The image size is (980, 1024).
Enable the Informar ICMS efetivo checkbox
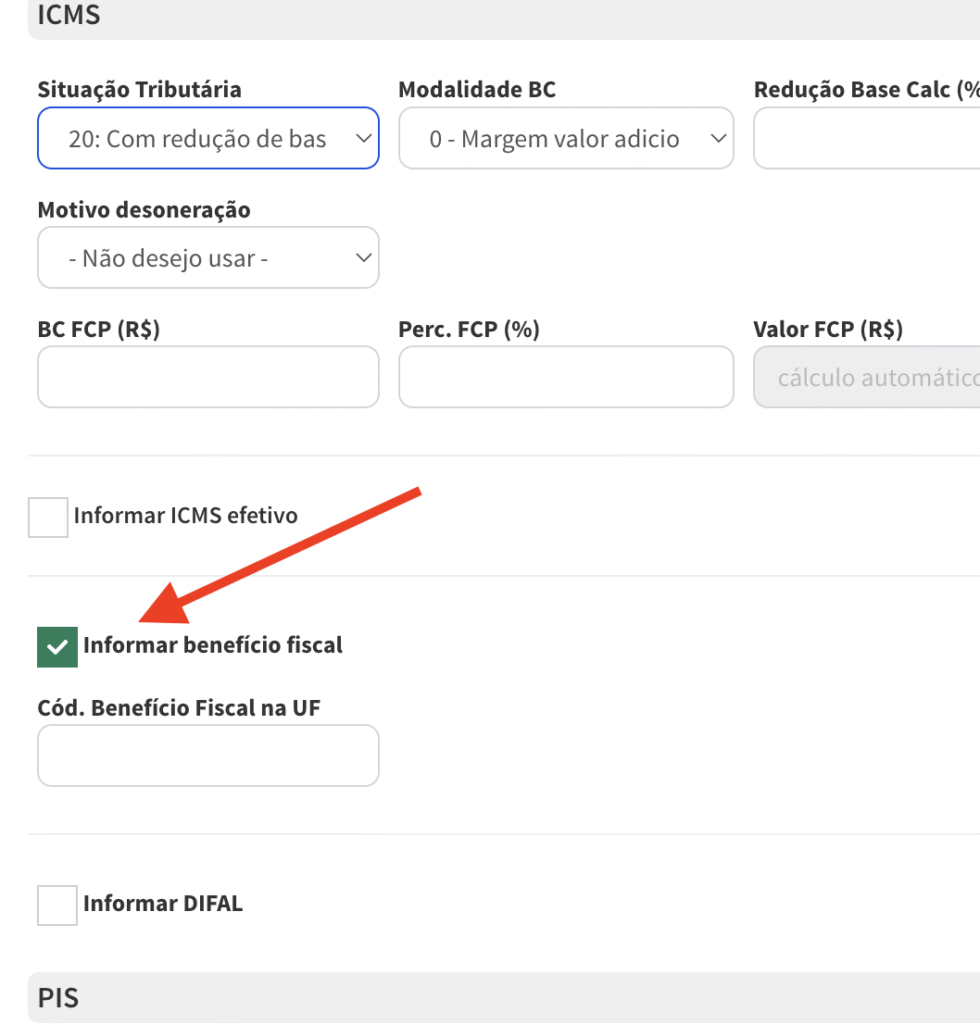click(x=48, y=517)
